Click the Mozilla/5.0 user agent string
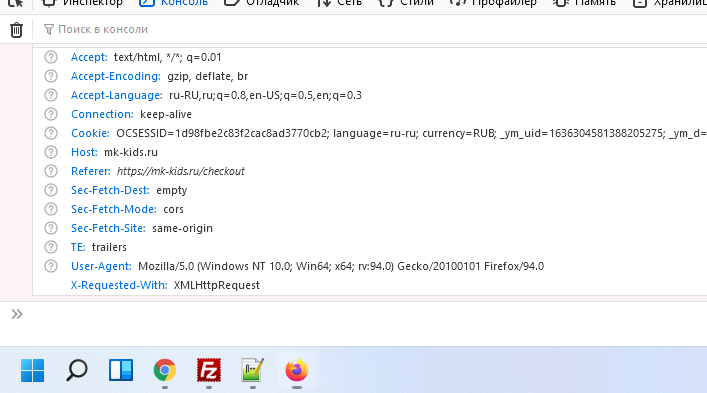 point(341,266)
